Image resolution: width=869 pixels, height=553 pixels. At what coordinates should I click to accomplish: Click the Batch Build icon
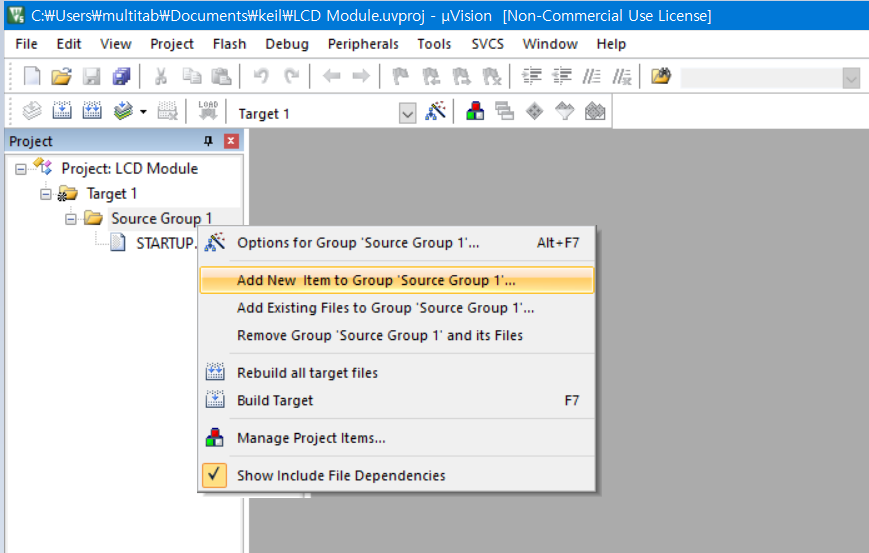pyautogui.click(x=123, y=111)
